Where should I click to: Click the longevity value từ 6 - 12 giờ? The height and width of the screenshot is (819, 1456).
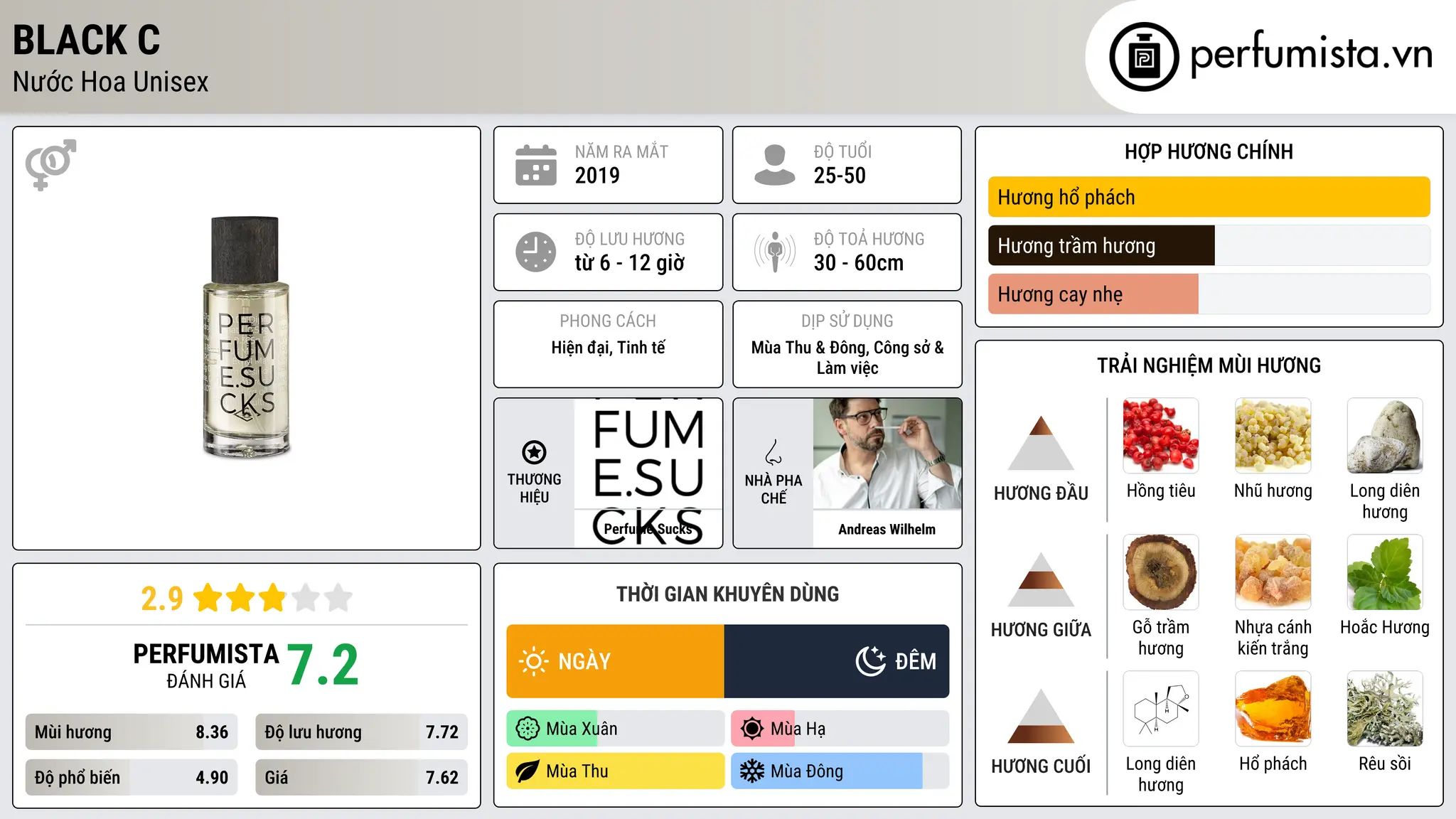(629, 263)
